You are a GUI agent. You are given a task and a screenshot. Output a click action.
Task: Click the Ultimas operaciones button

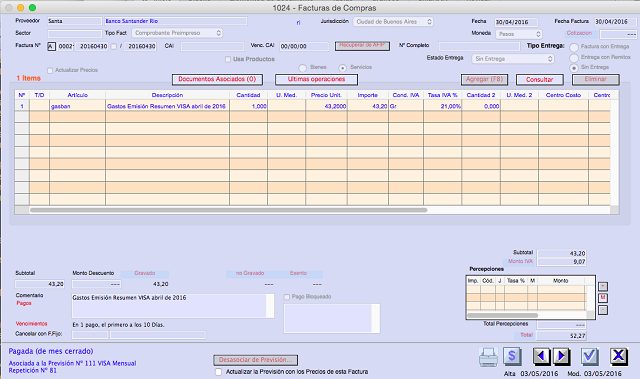tap(316, 80)
